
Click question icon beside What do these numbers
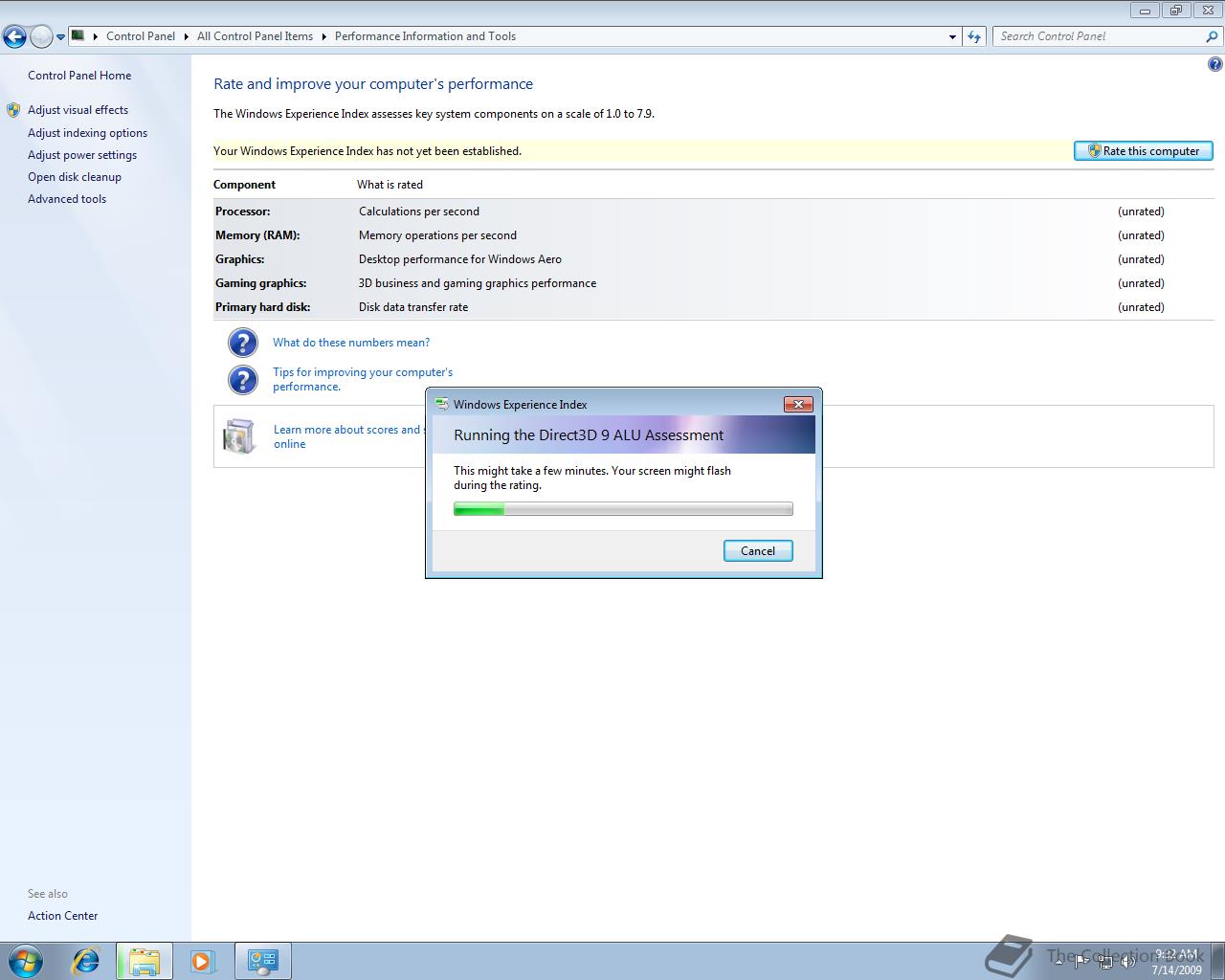click(243, 343)
